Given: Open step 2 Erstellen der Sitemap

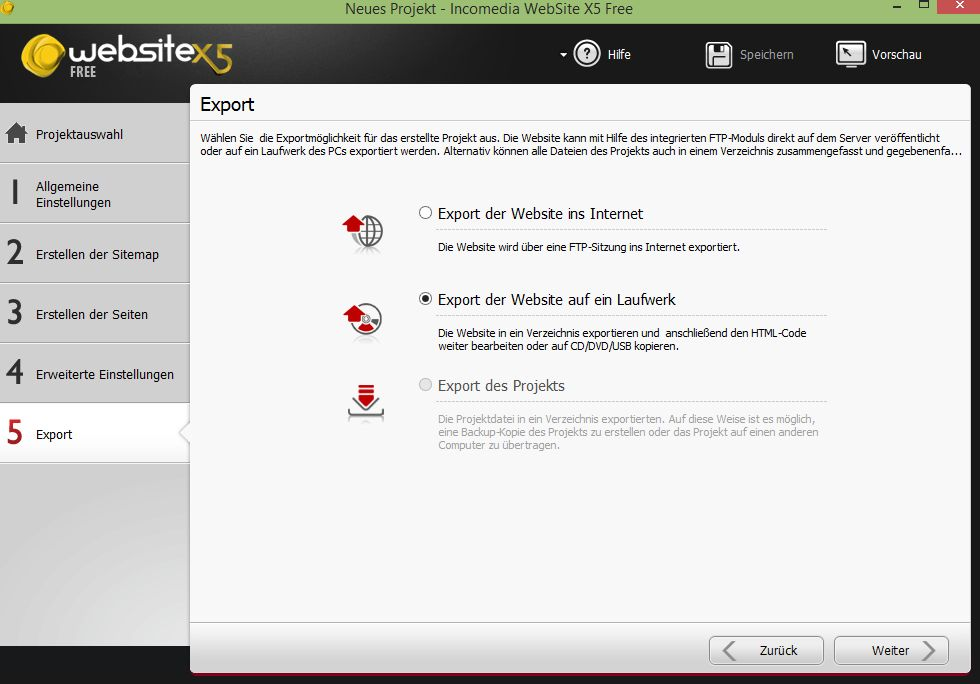Looking at the screenshot, I should 94,254.
